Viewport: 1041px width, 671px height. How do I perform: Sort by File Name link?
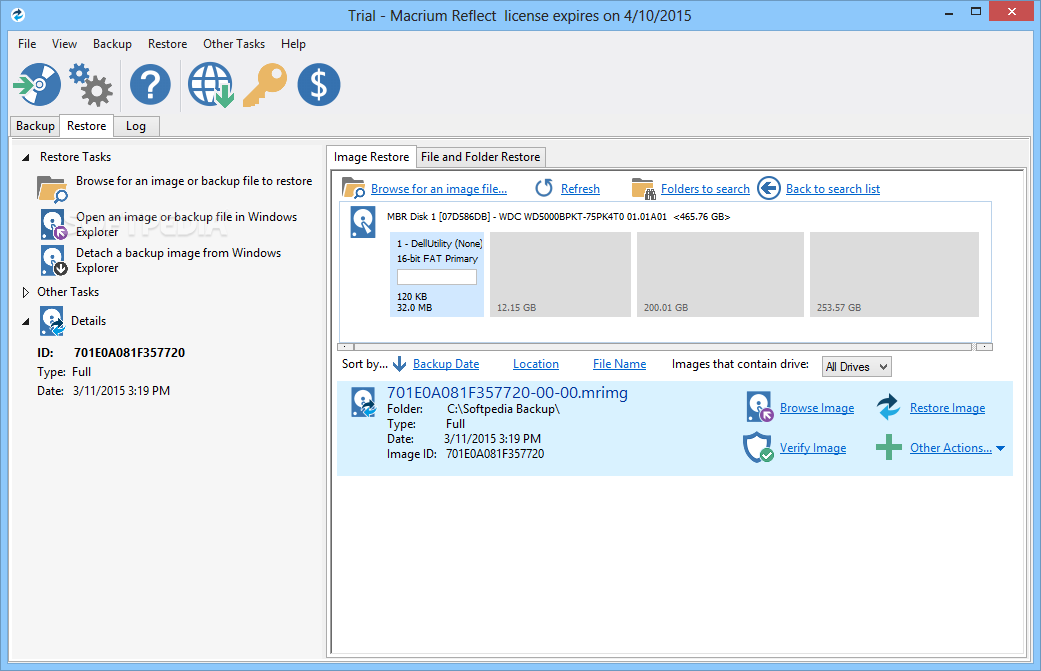coord(619,364)
